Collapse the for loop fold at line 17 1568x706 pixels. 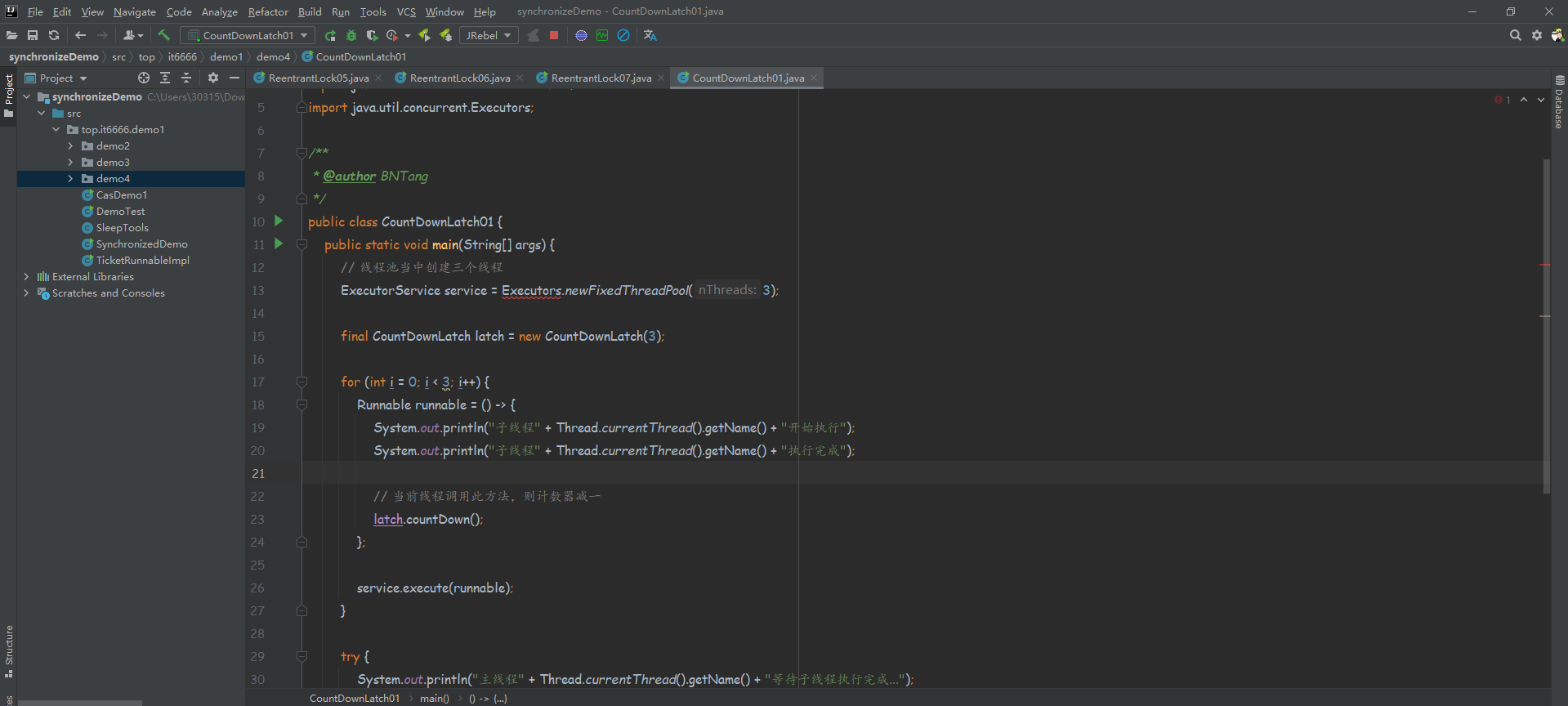click(302, 382)
